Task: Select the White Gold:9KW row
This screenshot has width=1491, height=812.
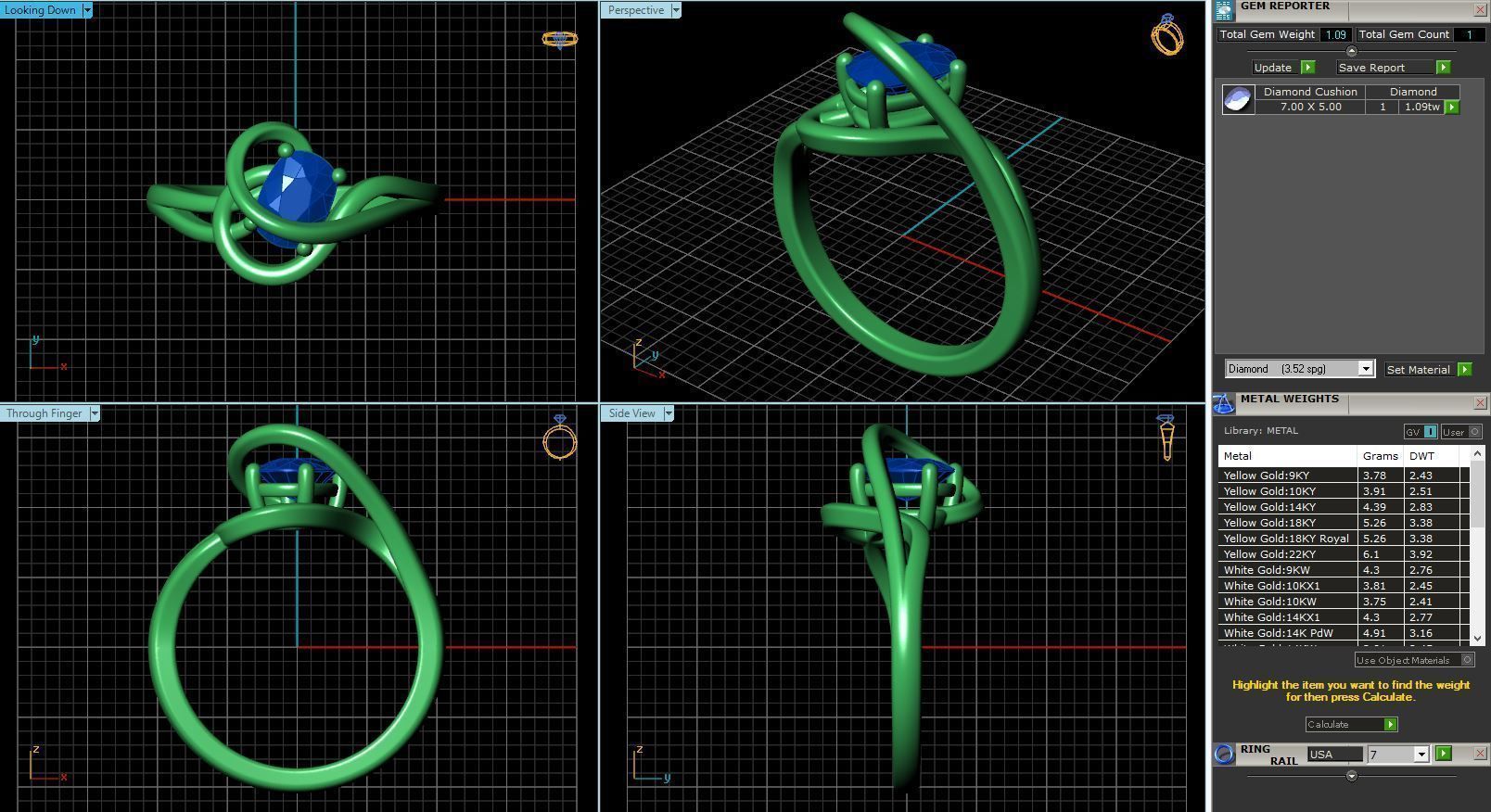Action: click(x=1344, y=570)
